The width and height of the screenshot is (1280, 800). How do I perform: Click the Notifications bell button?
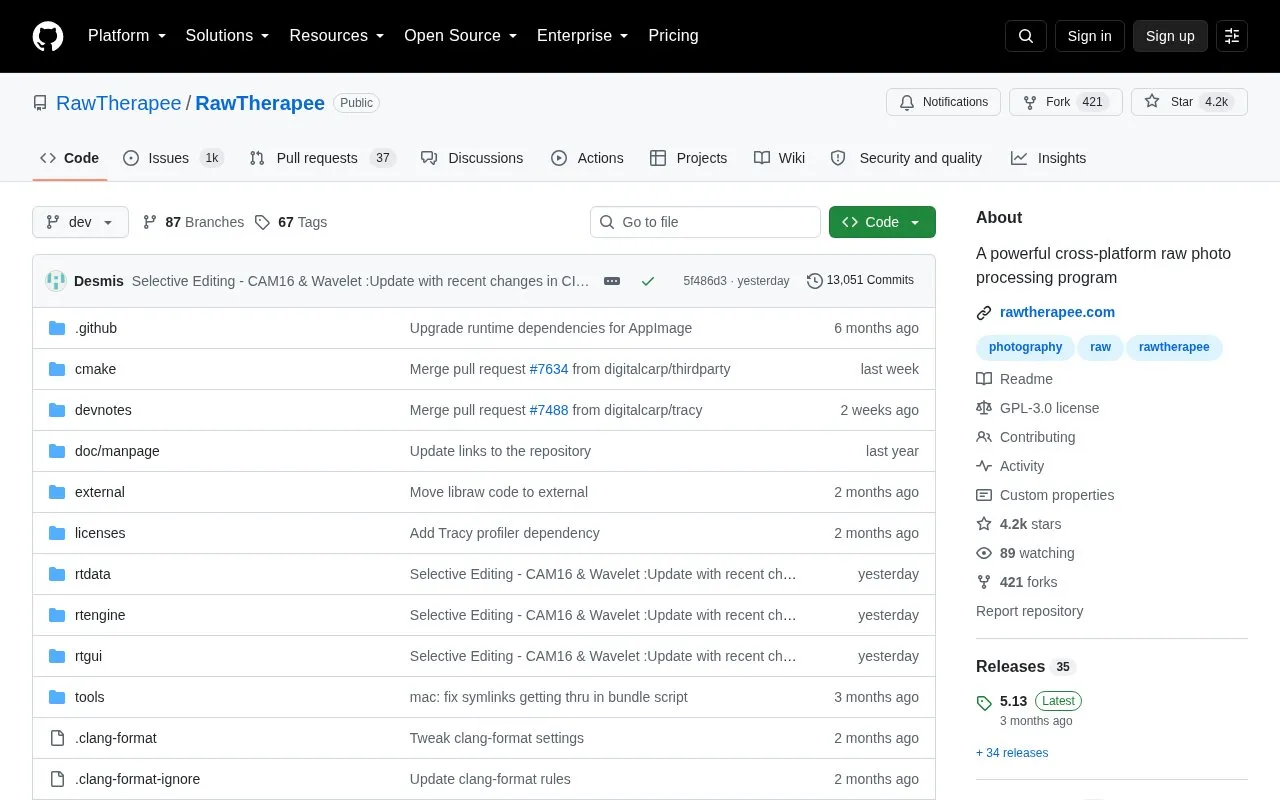click(x=943, y=102)
